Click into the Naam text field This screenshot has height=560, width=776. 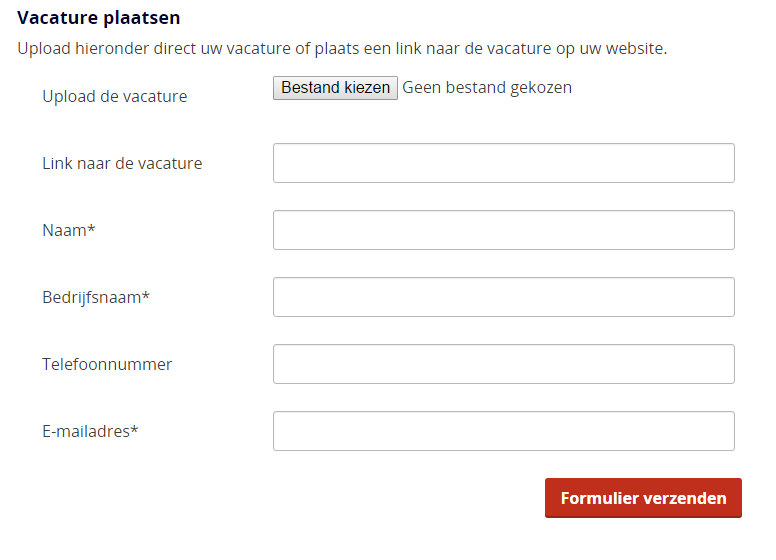point(503,230)
